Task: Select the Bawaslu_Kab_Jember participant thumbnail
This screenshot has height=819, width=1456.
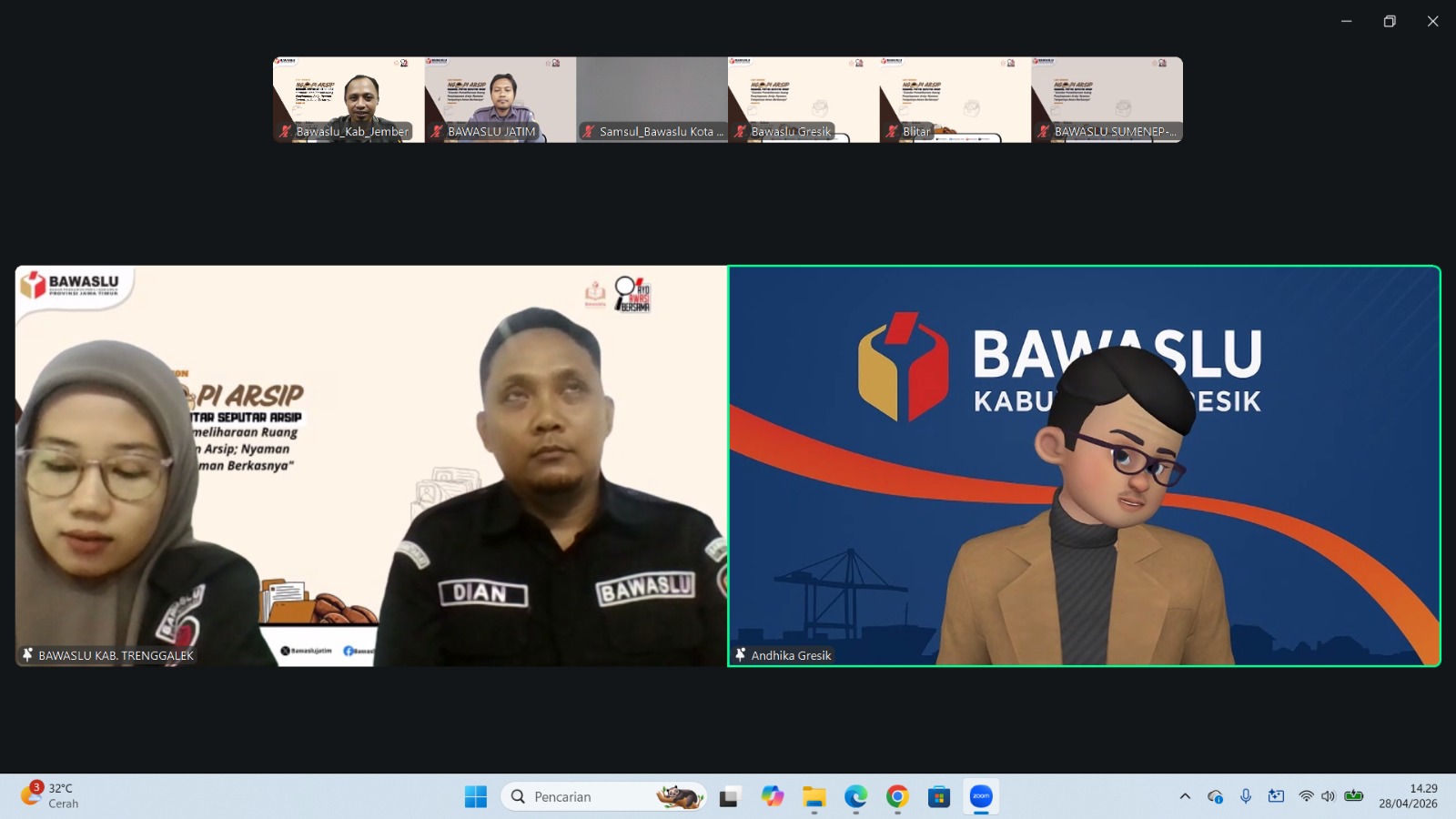Action: click(x=349, y=100)
